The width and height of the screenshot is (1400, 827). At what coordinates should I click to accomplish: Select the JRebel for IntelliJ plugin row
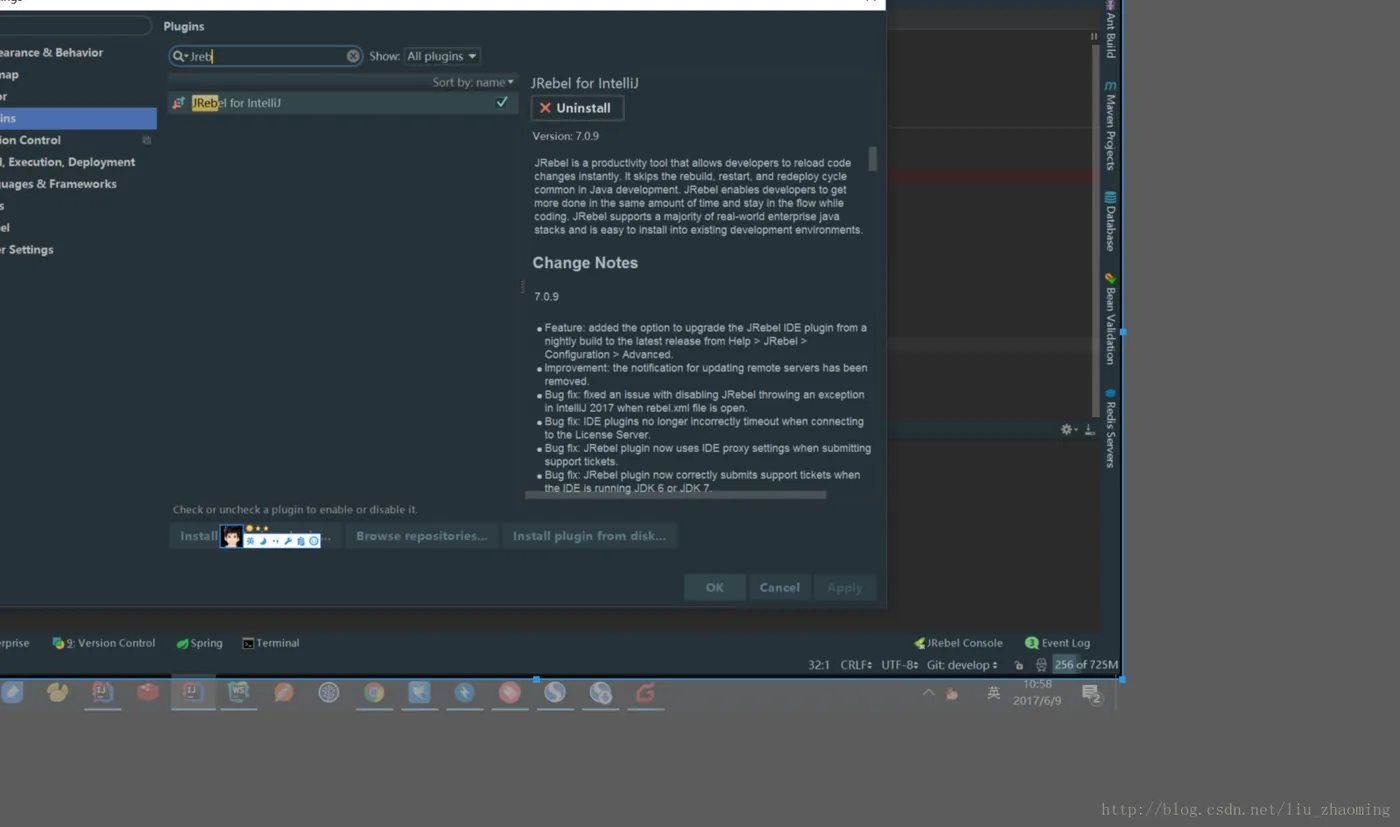click(x=342, y=103)
